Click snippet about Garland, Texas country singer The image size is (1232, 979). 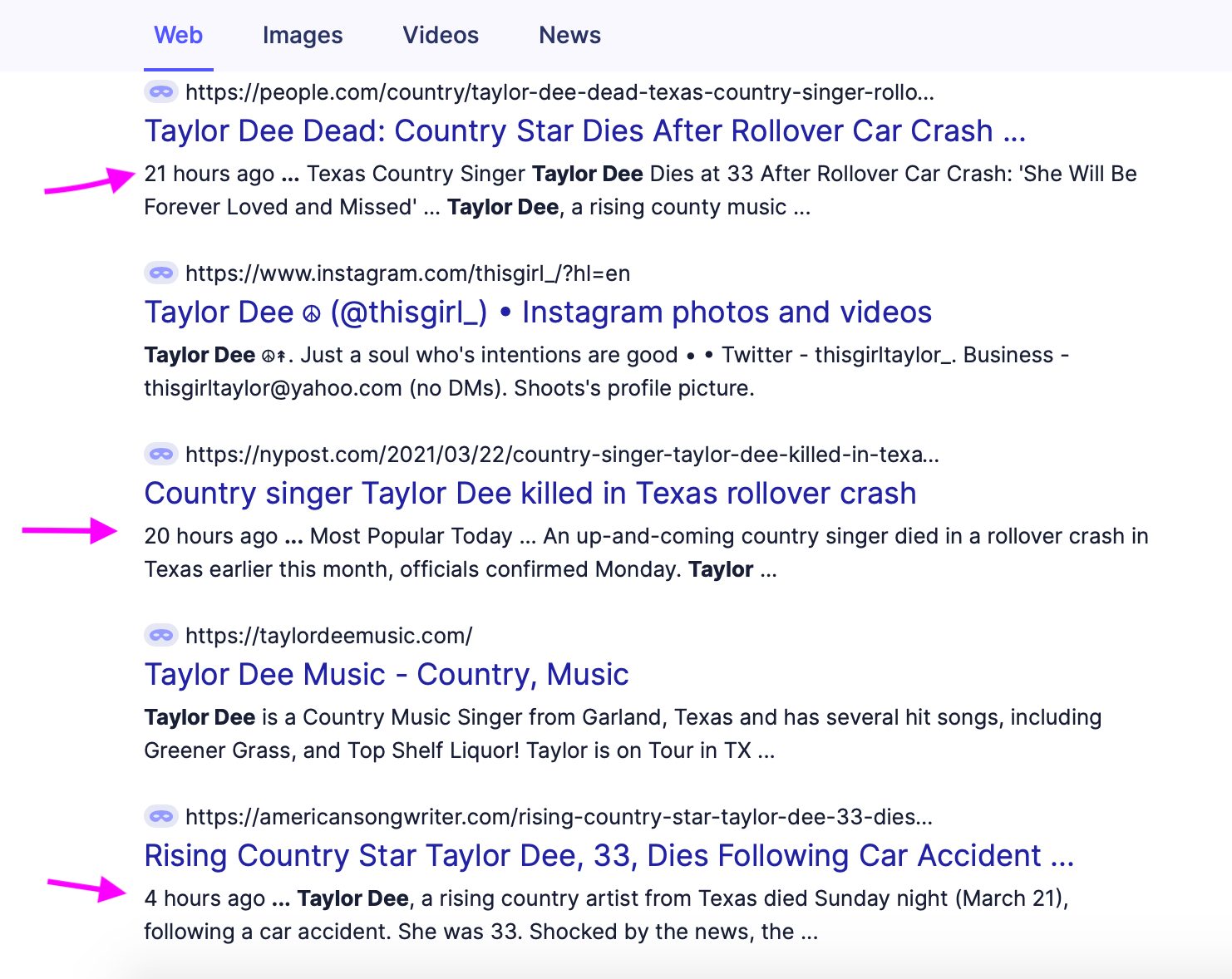pyautogui.click(x=623, y=717)
